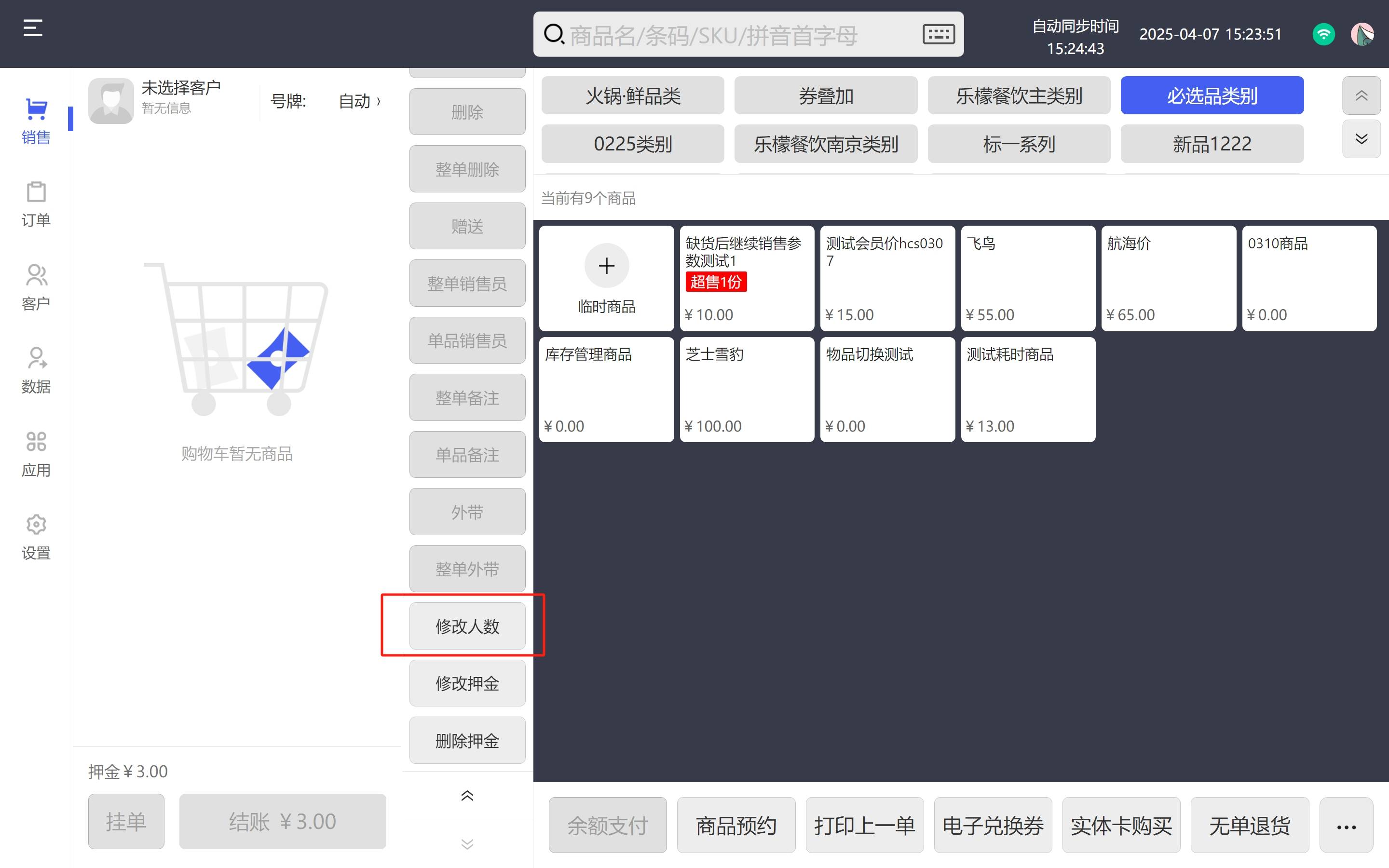
Task: Click the on-screen keyboard icon in search bar
Action: coord(939,34)
